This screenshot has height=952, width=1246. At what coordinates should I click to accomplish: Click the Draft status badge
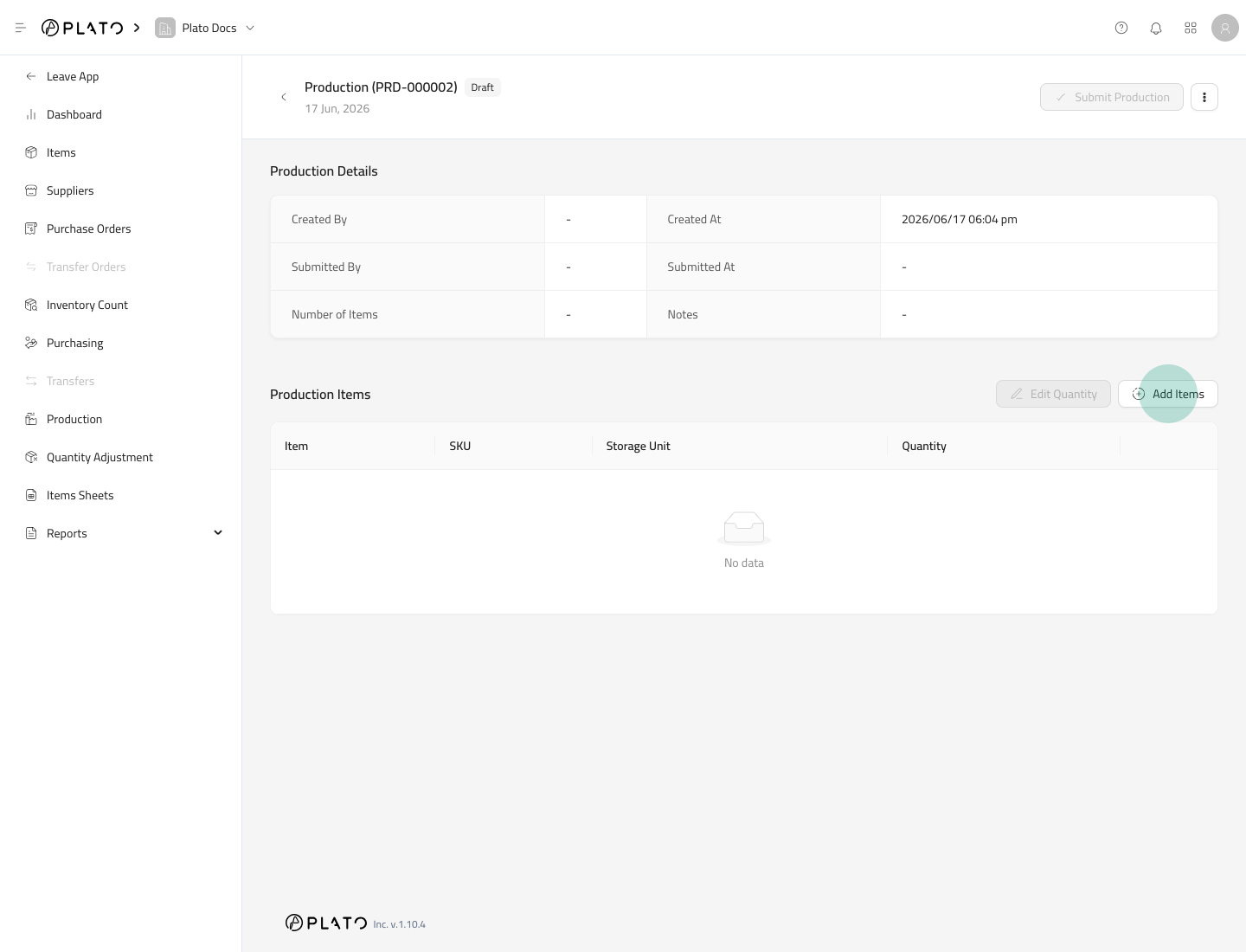483,87
